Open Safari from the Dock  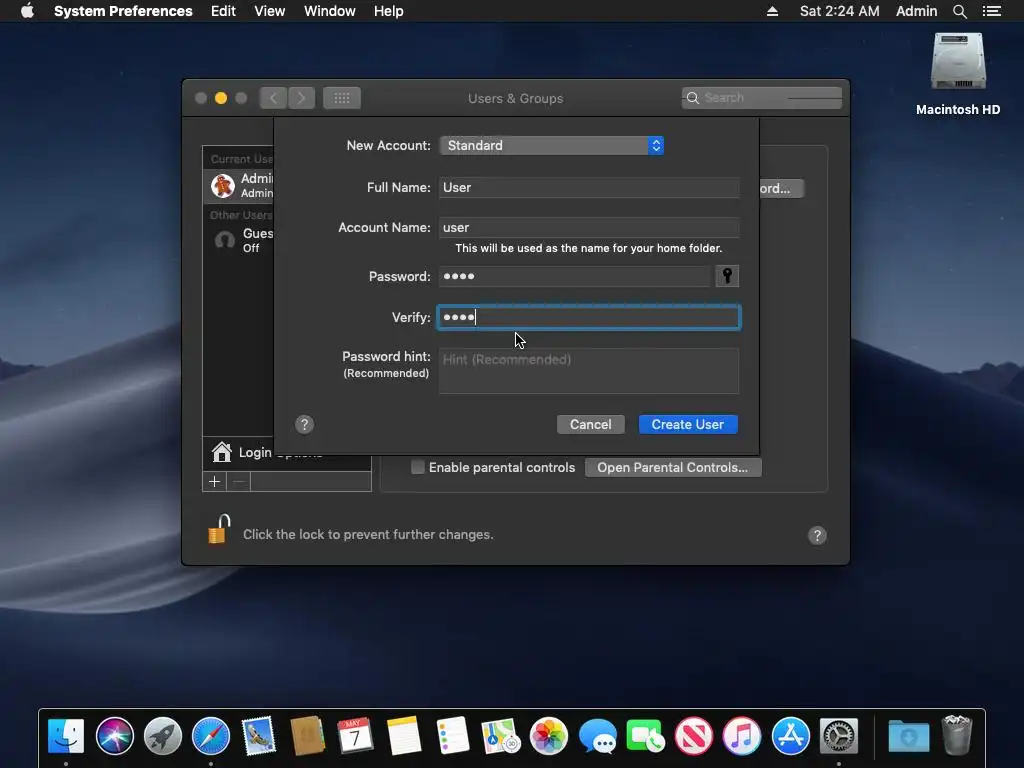[211, 736]
